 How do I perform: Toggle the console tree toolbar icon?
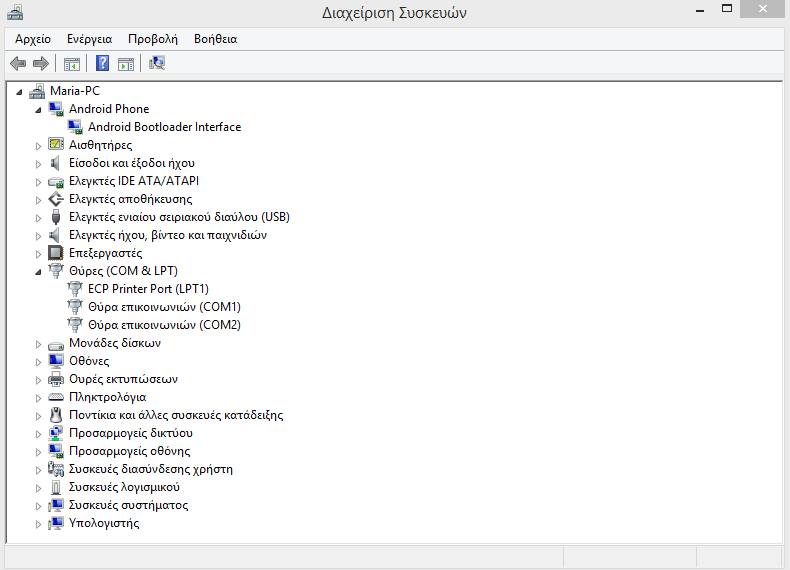coord(72,64)
